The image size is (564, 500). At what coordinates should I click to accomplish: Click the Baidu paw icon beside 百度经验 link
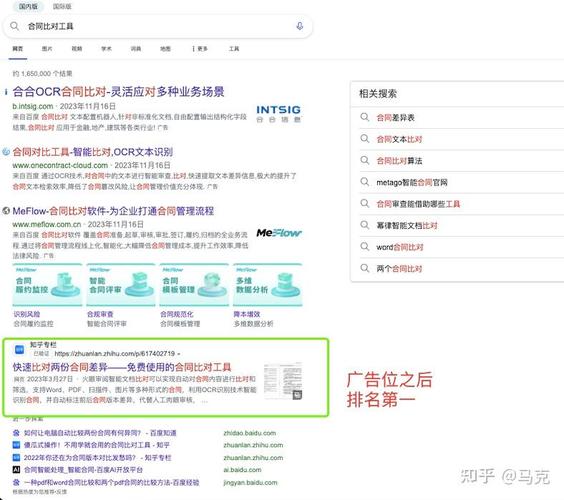click(x=16, y=482)
